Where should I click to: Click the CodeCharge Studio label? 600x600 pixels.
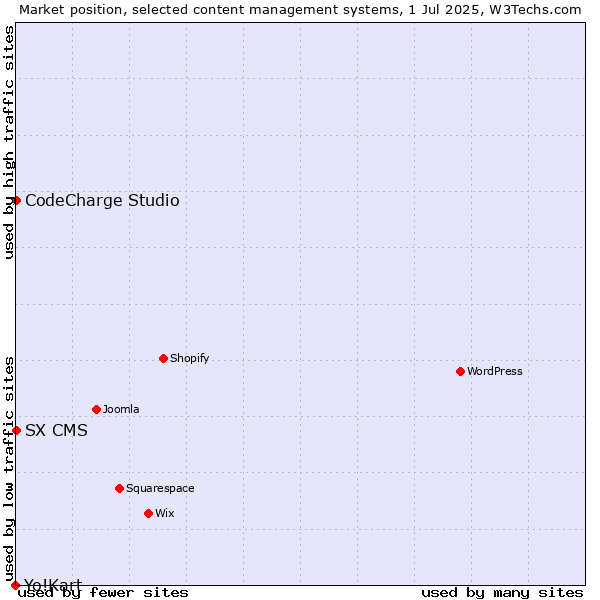(102, 201)
